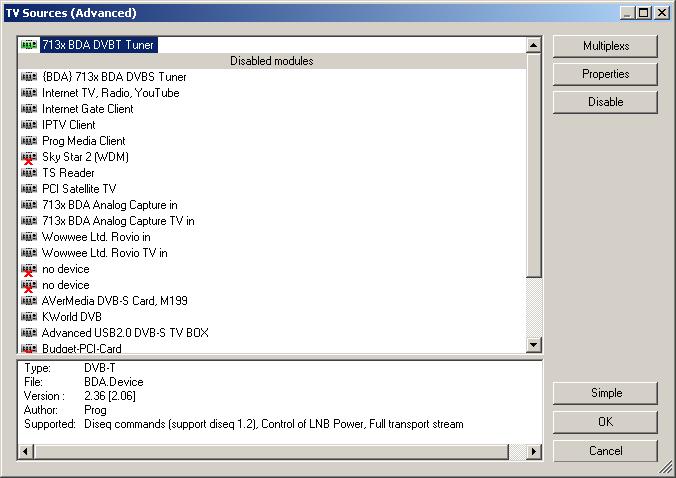Viewport: 676px width, 478px height.
Task: Click the KWorld DVB device icon
Action: tap(28, 317)
